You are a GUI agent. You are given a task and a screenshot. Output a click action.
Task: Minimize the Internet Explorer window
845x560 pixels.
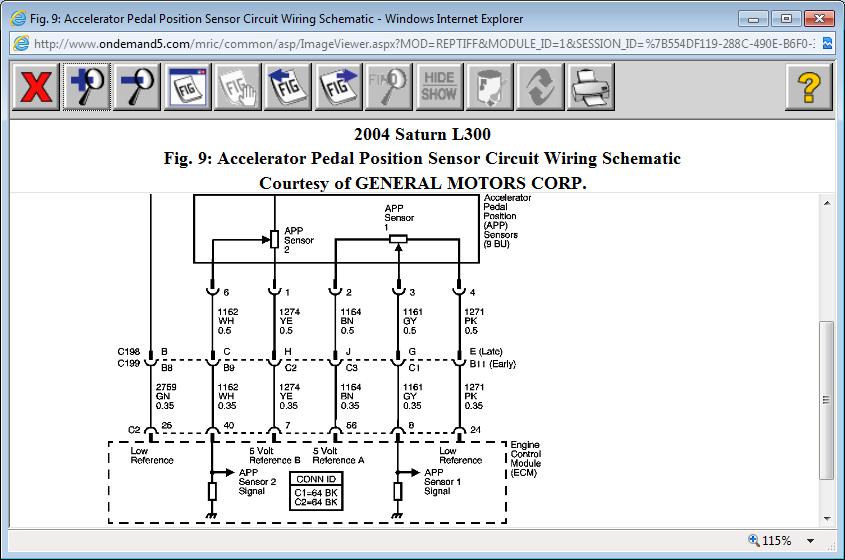click(x=753, y=19)
